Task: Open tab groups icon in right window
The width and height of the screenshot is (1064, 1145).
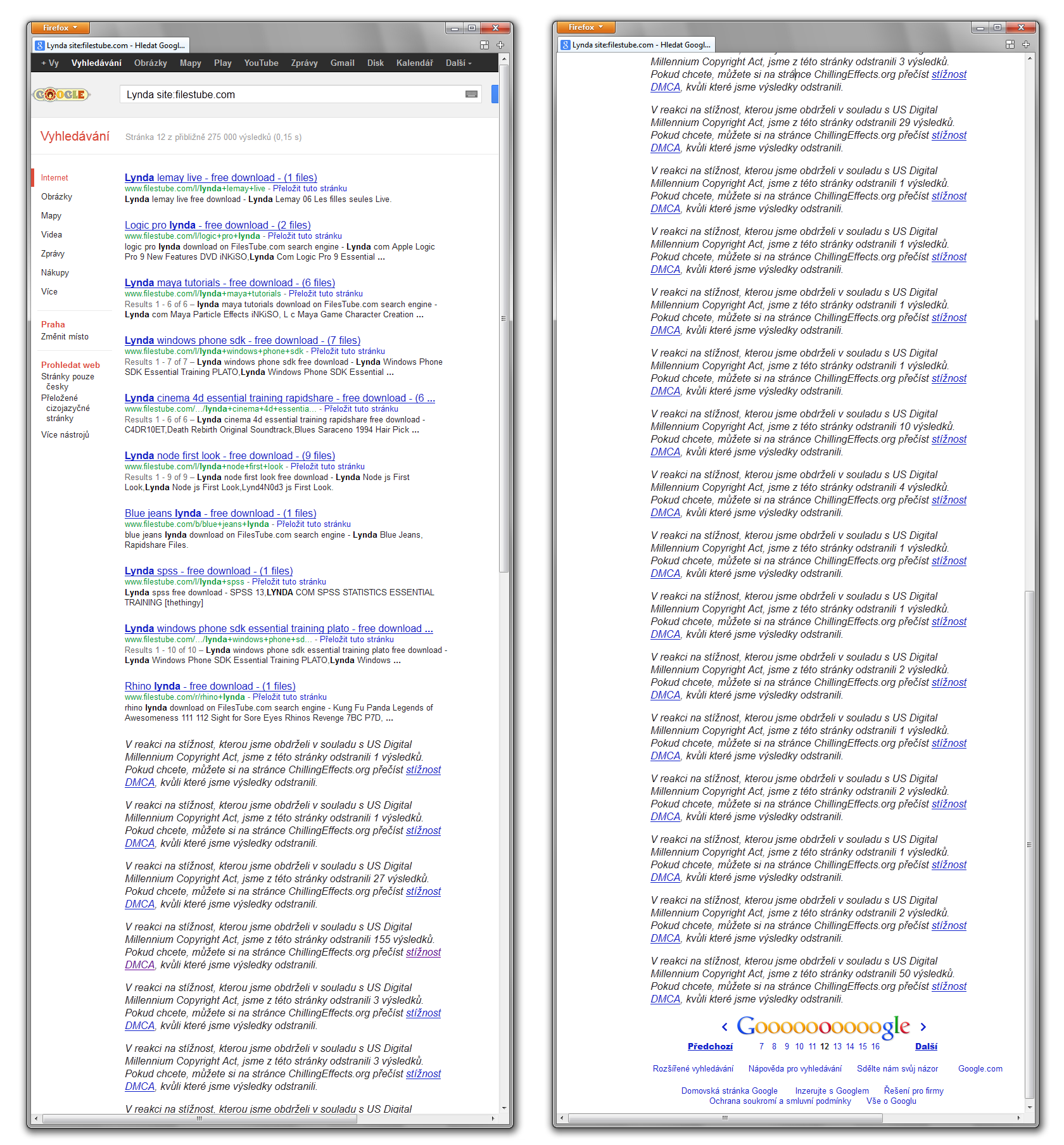Action: [1010, 44]
